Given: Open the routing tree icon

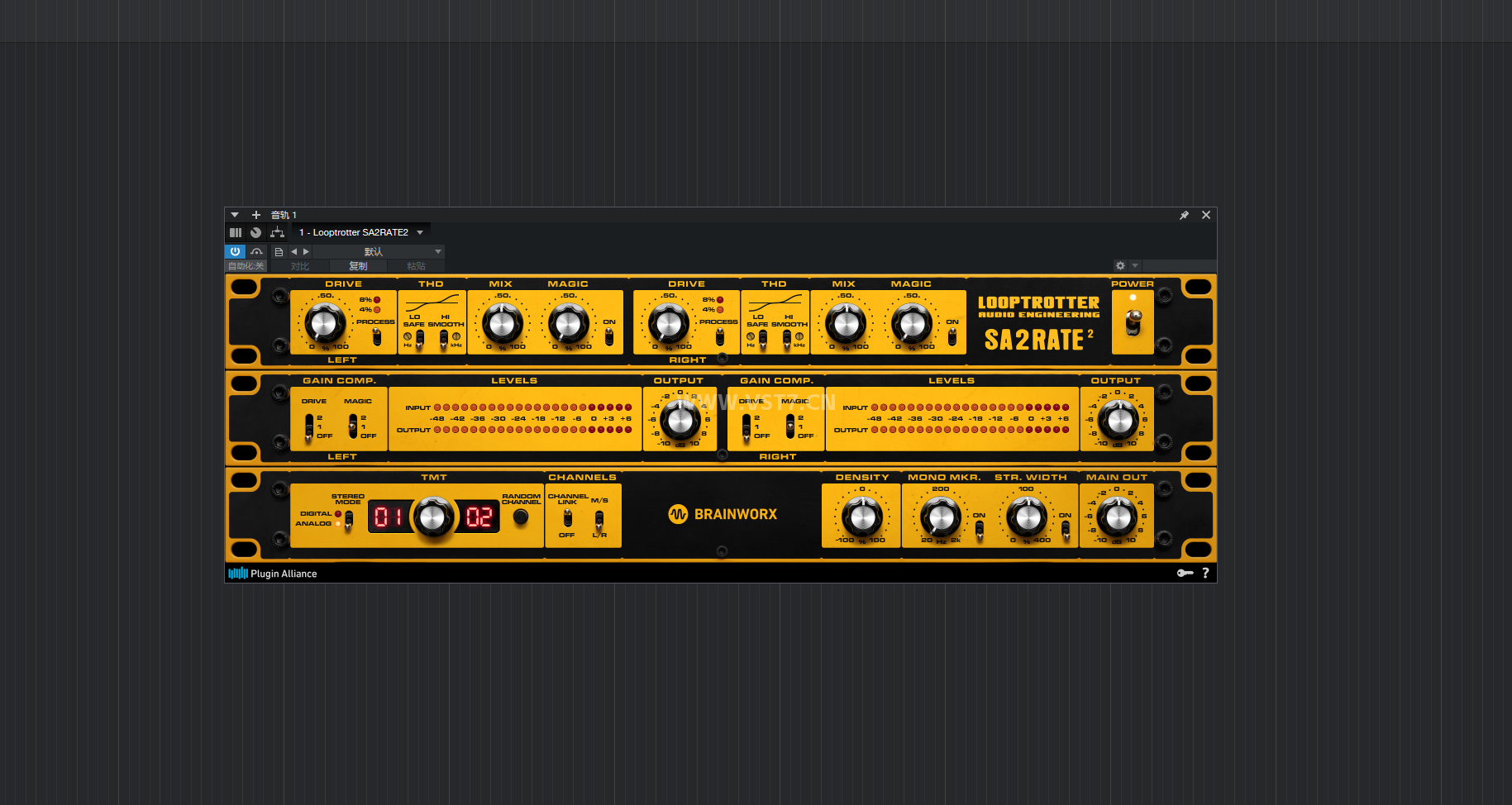Looking at the screenshot, I should tap(277, 232).
